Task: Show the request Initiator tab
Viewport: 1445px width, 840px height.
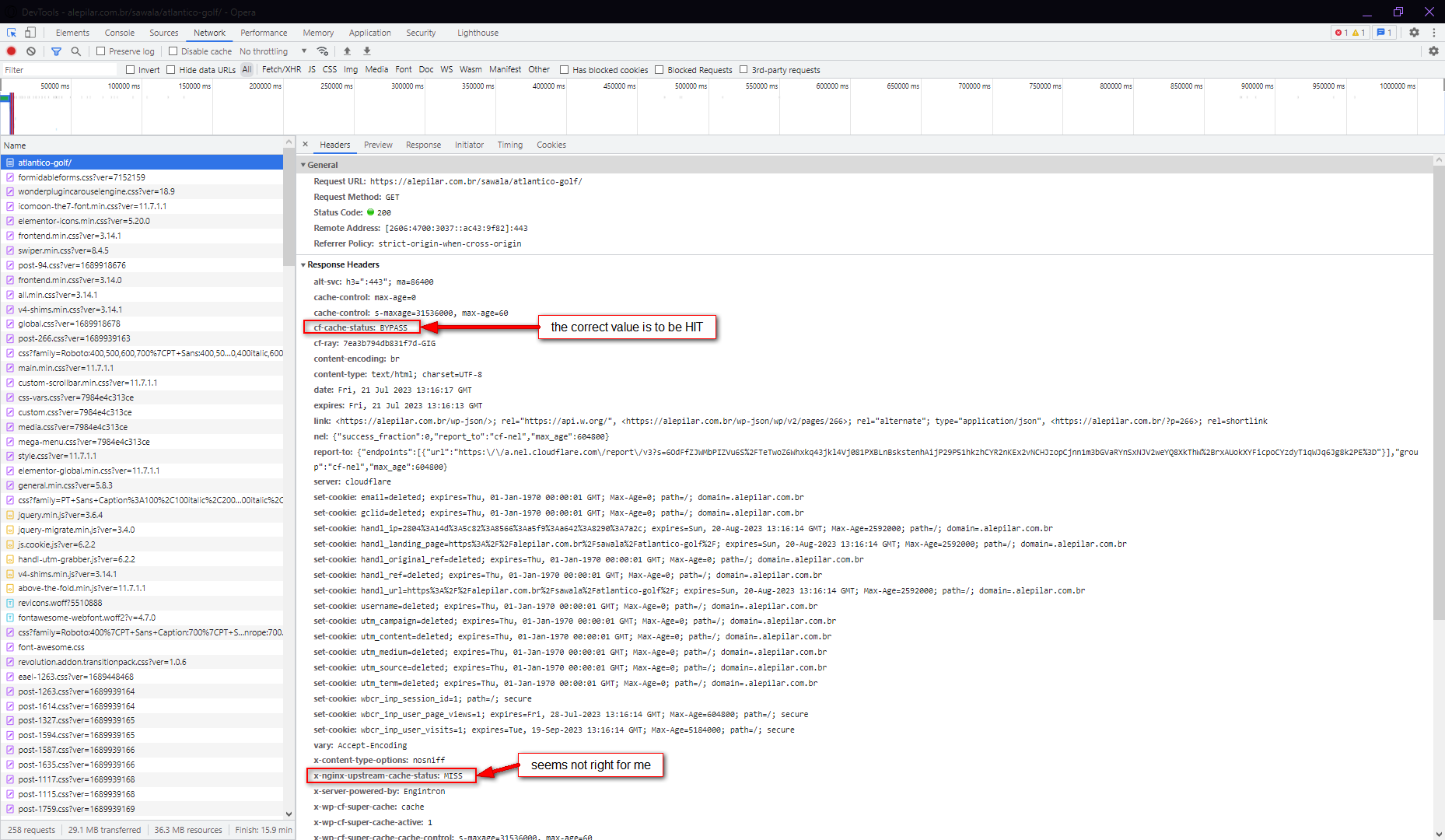Action: [469, 145]
